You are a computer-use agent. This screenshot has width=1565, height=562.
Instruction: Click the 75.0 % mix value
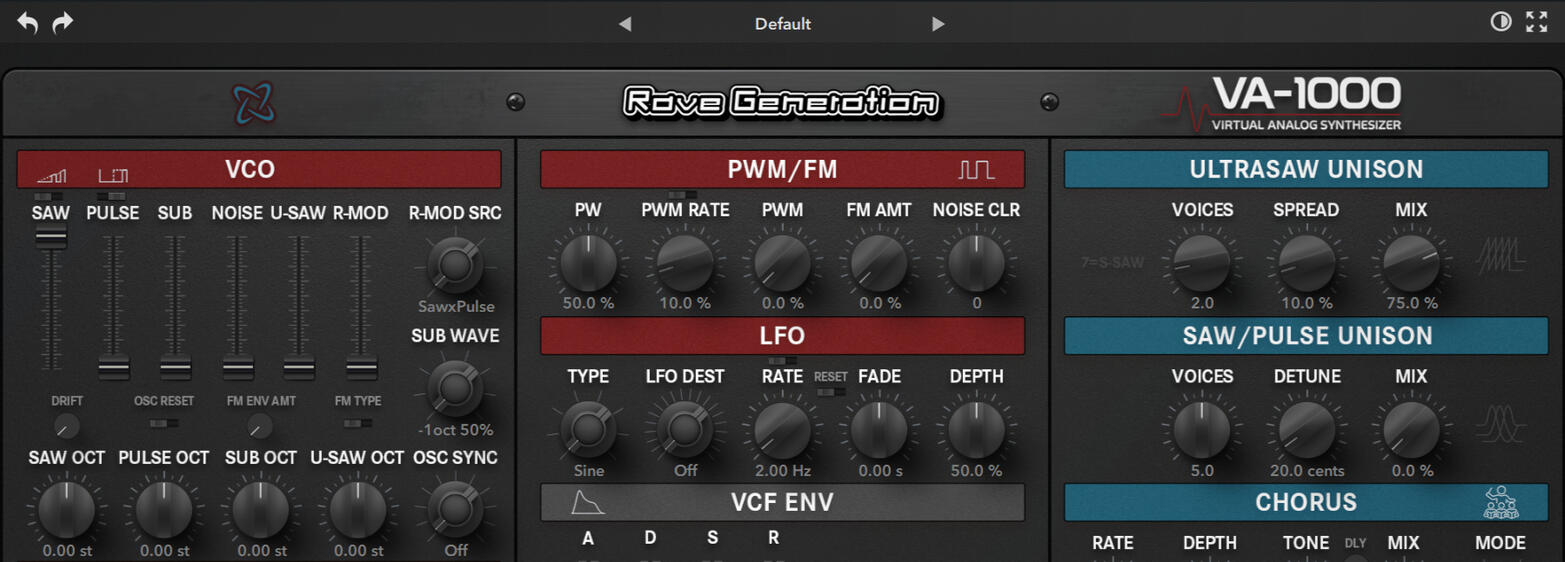pos(1411,303)
